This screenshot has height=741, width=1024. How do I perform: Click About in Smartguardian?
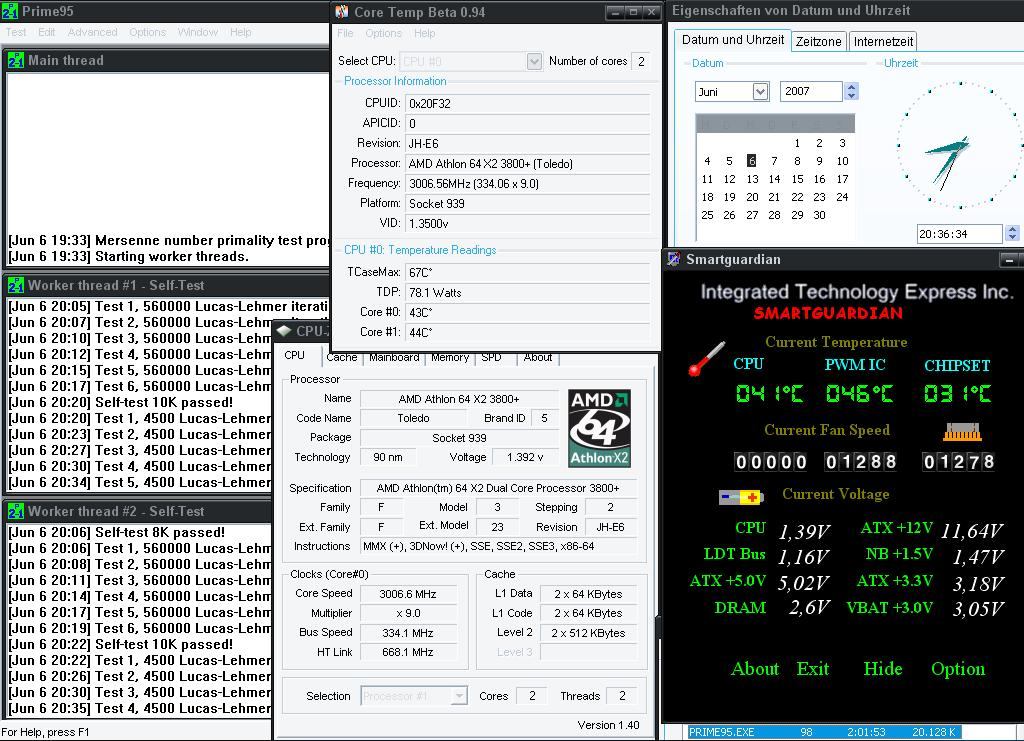pyautogui.click(x=755, y=669)
